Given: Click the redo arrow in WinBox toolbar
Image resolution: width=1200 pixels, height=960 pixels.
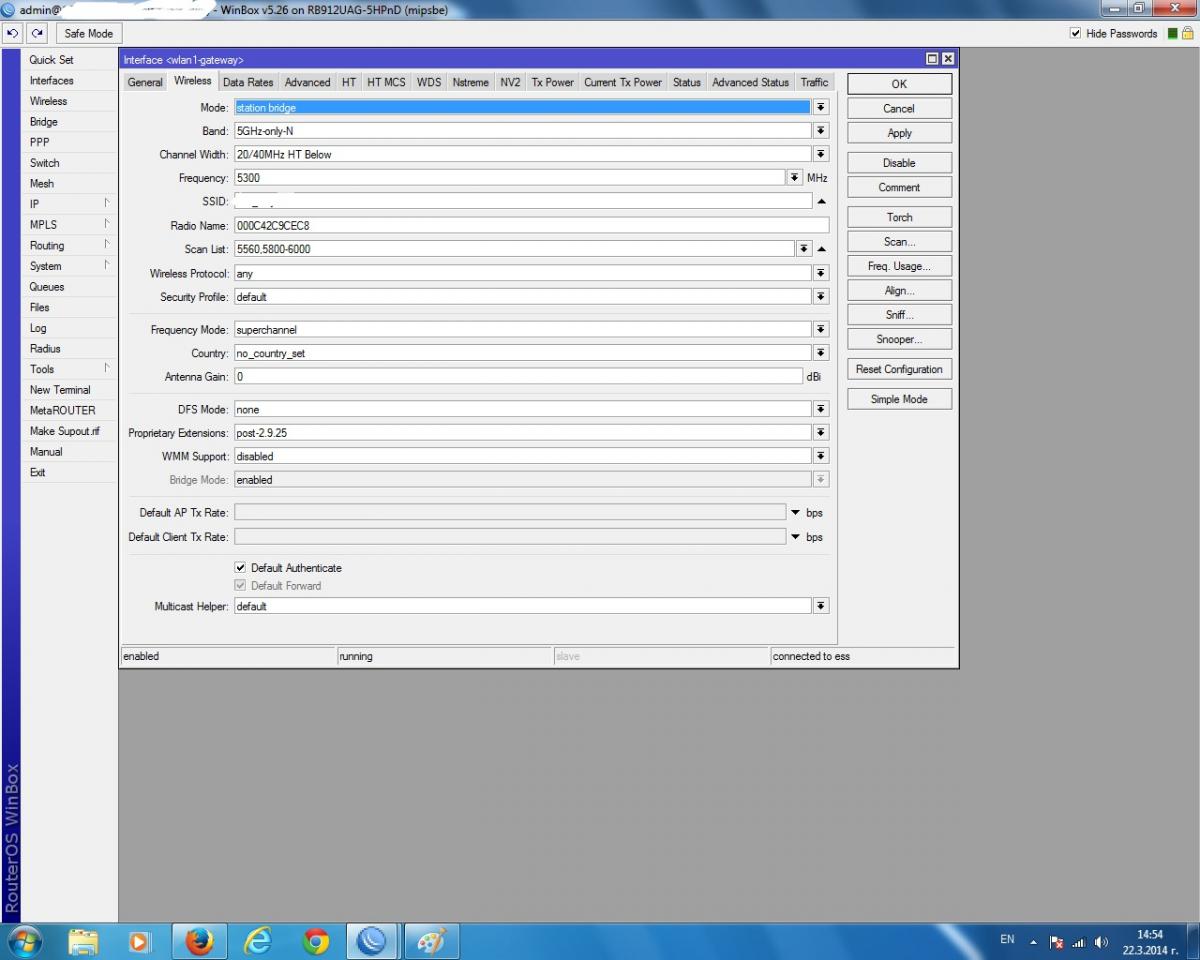Looking at the screenshot, I should (x=38, y=33).
